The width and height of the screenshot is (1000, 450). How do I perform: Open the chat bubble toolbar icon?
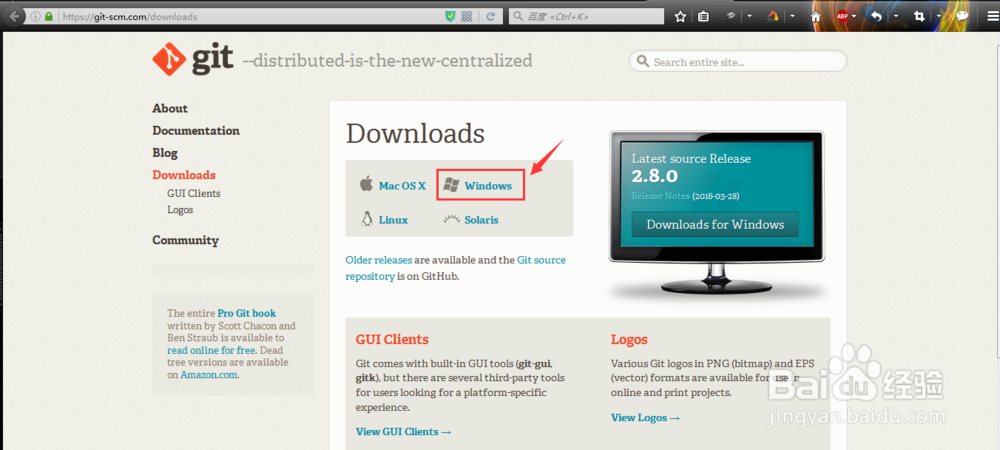(962, 17)
